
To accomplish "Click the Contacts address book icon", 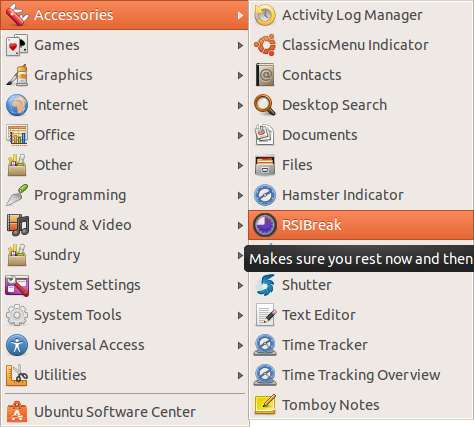I will 265,75.
